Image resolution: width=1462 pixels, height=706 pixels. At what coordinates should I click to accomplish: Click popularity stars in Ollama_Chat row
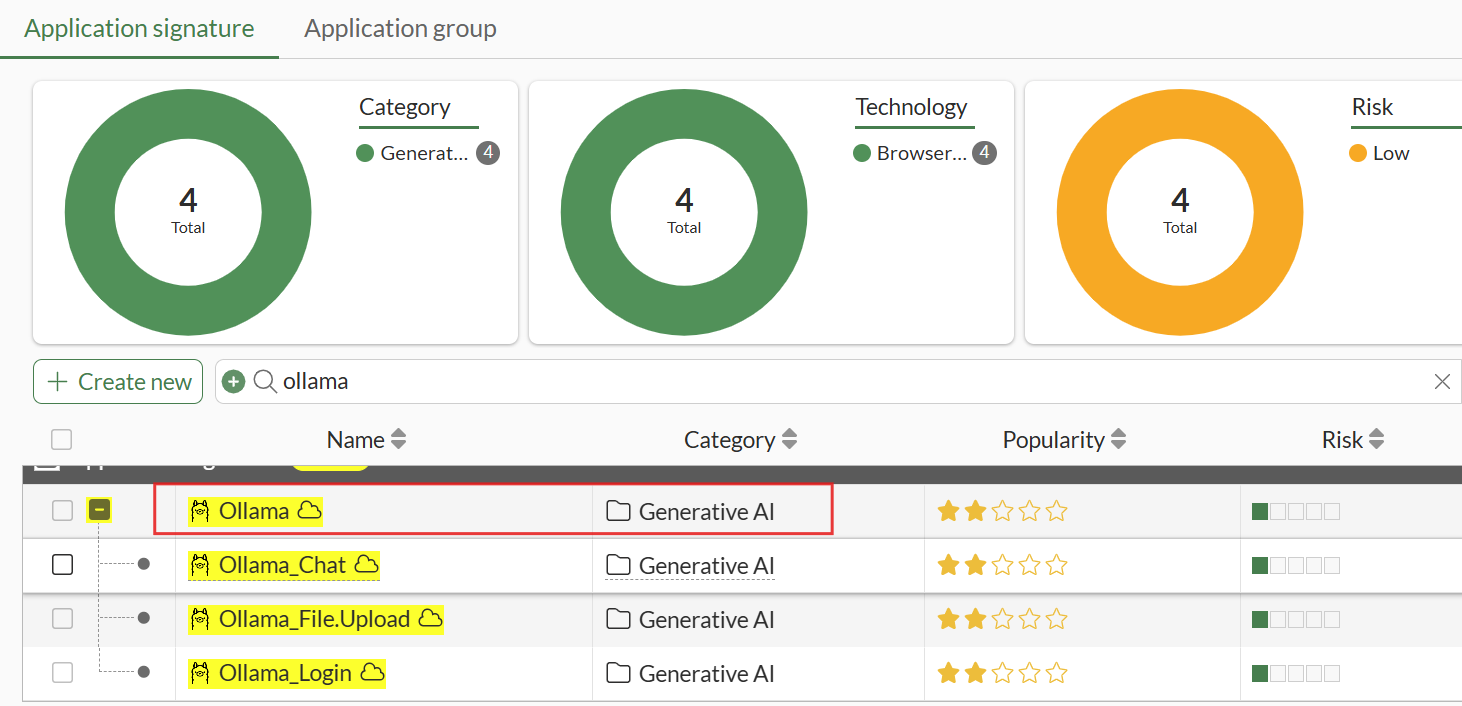click(1002, 565)
